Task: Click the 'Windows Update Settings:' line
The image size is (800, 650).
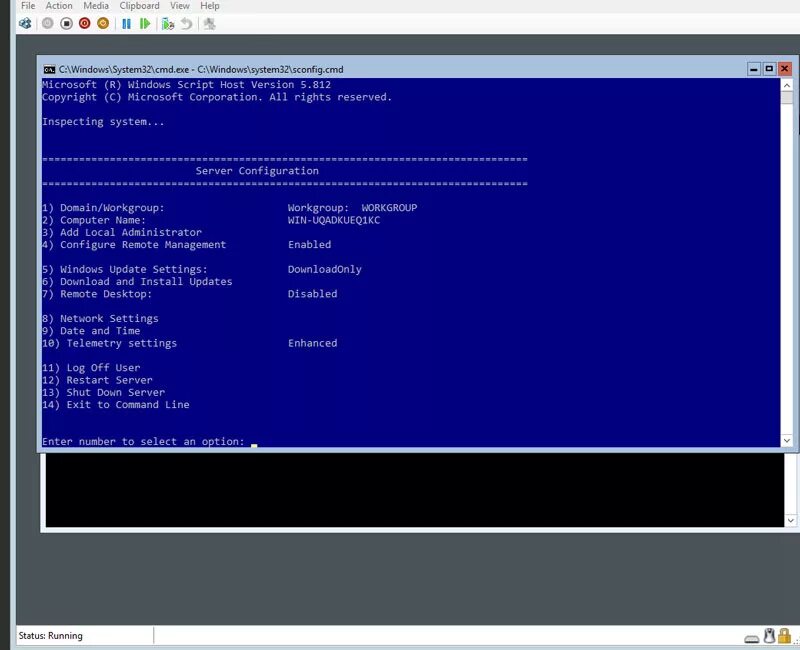Action: (x=125, y=269)
